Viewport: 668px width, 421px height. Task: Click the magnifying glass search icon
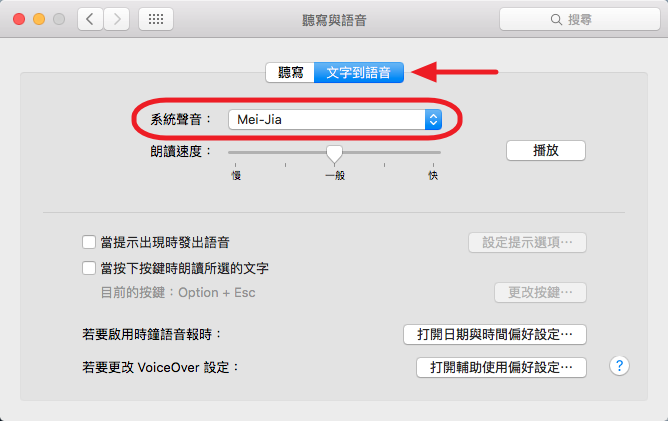pos(556,20)
